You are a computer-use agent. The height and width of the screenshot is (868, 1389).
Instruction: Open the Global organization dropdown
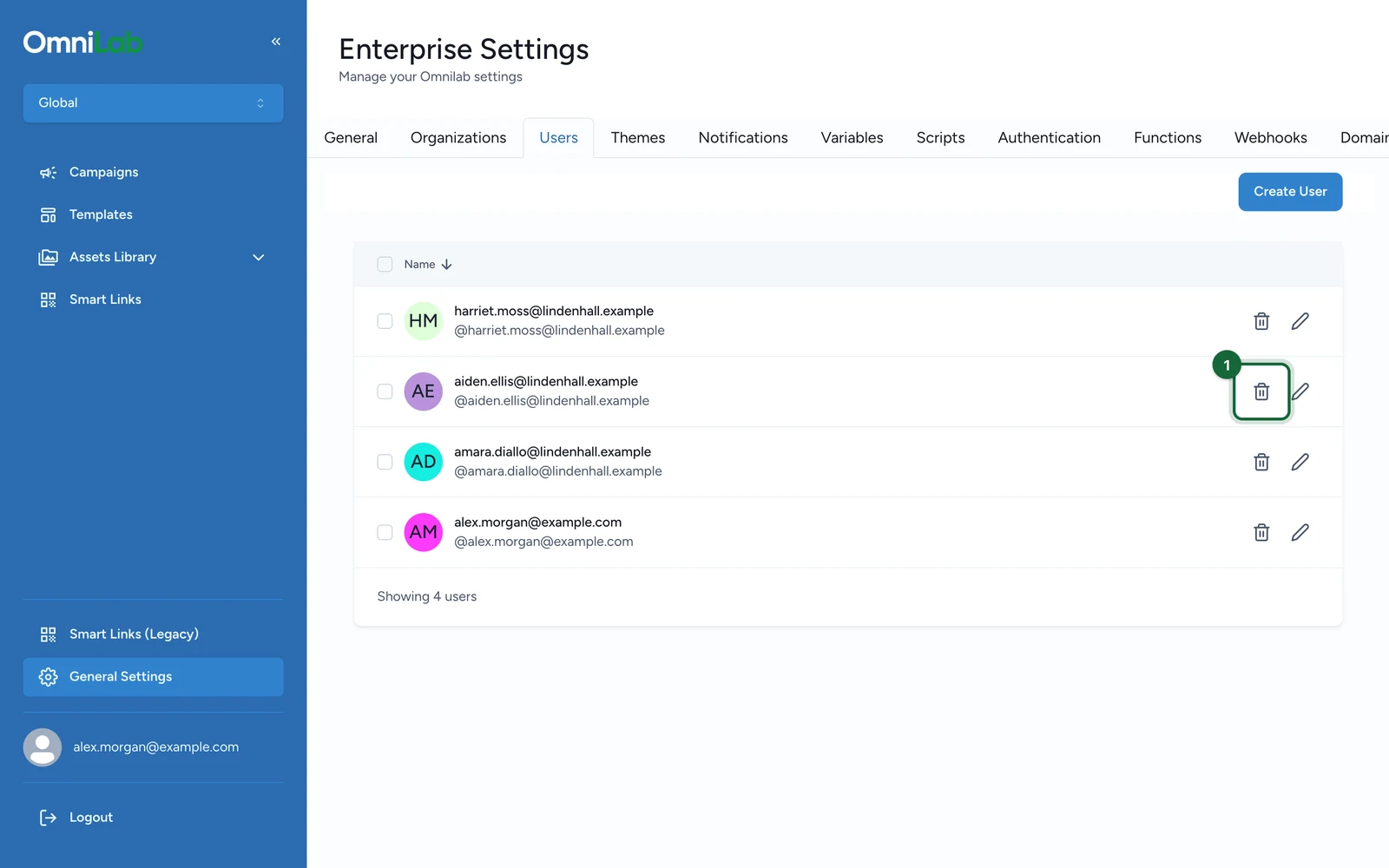click(153, 103)
